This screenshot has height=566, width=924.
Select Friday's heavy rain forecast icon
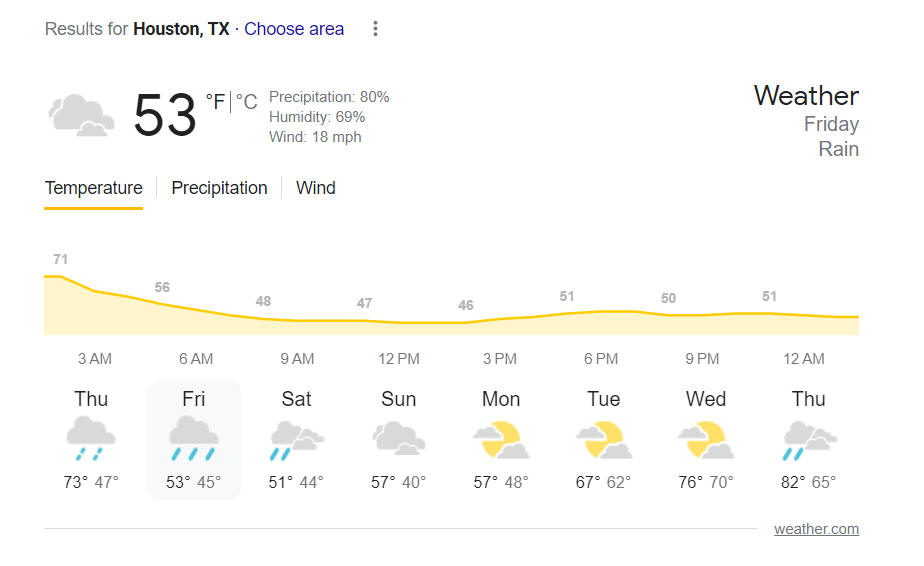194,438
